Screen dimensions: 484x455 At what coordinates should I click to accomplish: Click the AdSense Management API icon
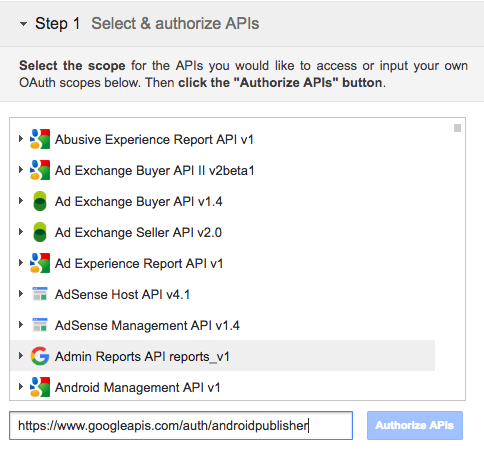[x=40, y=325]
